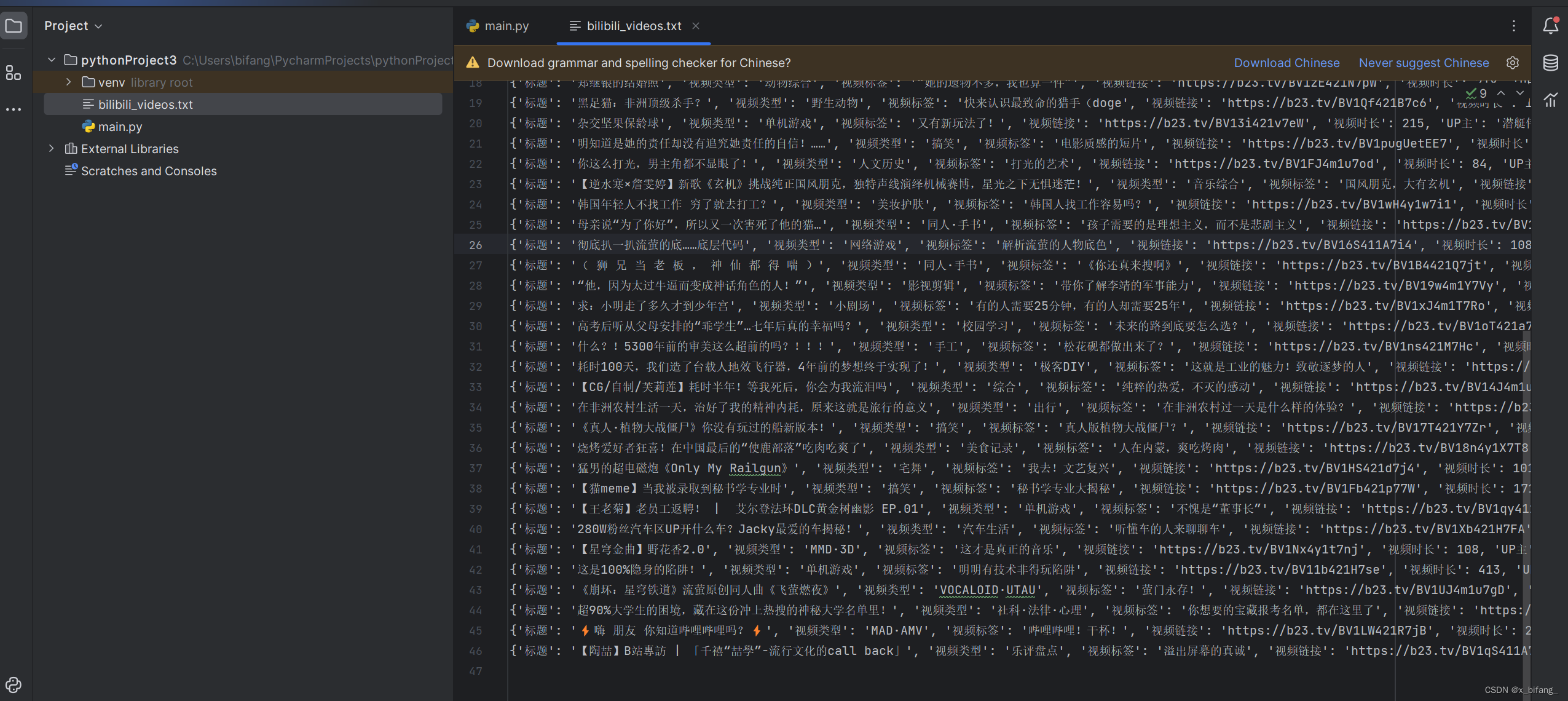This screenshot has height=701, width=1568.
Task: Click the pythonProject3 folder icon
Action: [71, 60]
